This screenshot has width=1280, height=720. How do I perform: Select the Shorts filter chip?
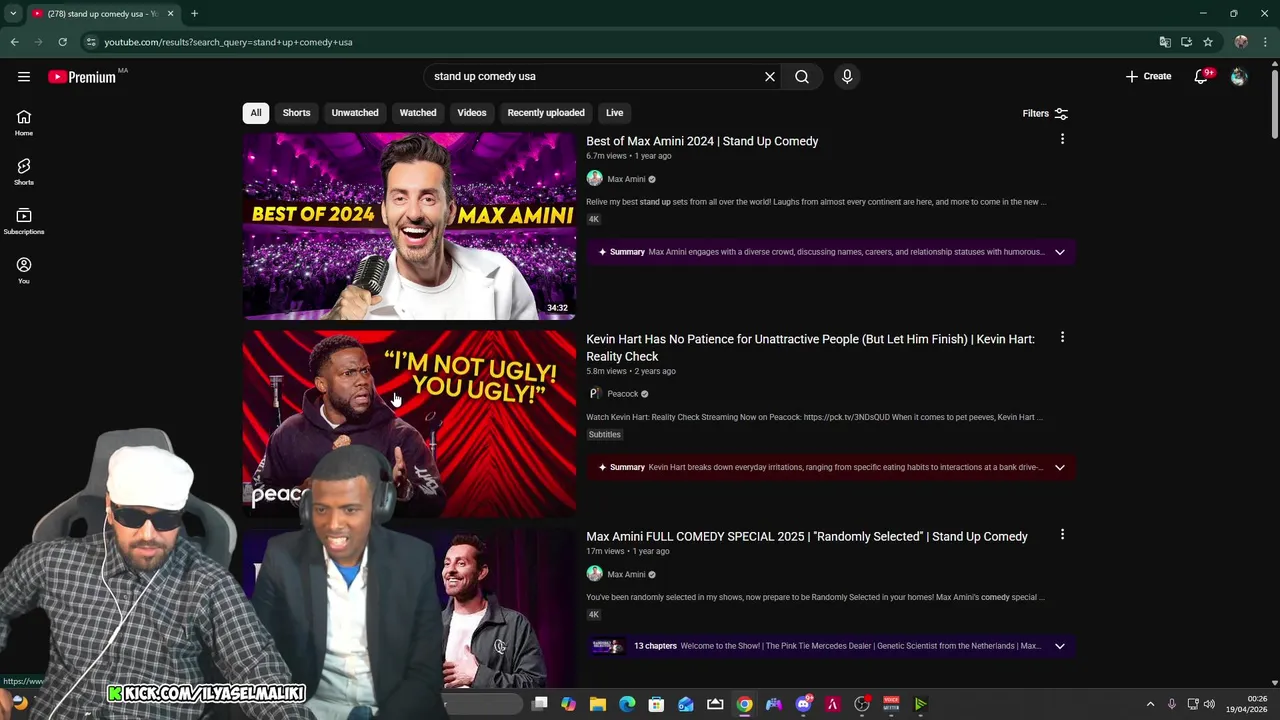pyautogui.click(x=296, y=113)
